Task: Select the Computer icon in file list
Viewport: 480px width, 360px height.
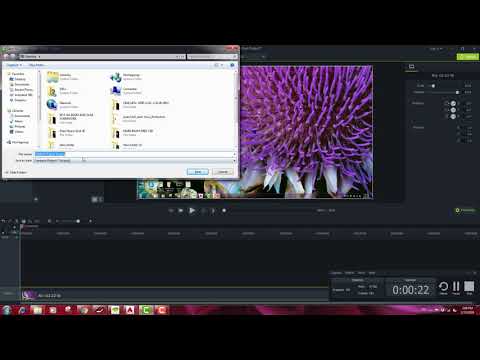Action: coord(116,91)
